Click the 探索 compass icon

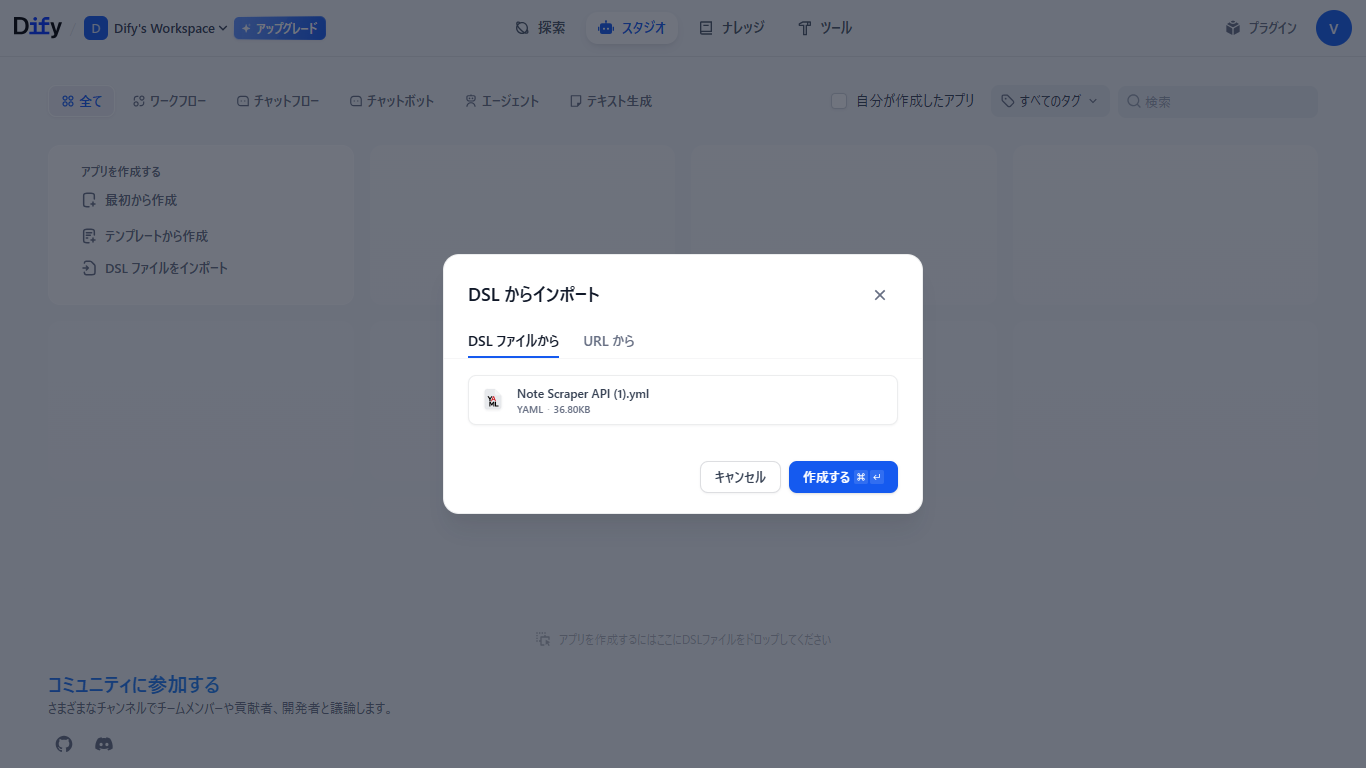522,28
